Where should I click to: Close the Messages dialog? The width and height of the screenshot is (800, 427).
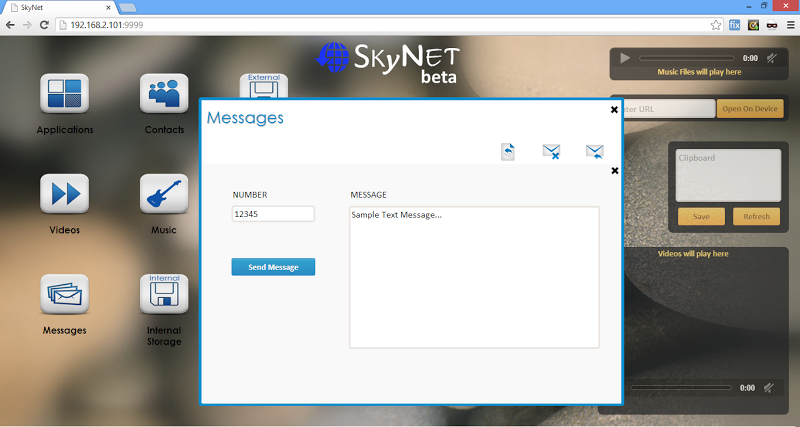click(x=614, y=110)
